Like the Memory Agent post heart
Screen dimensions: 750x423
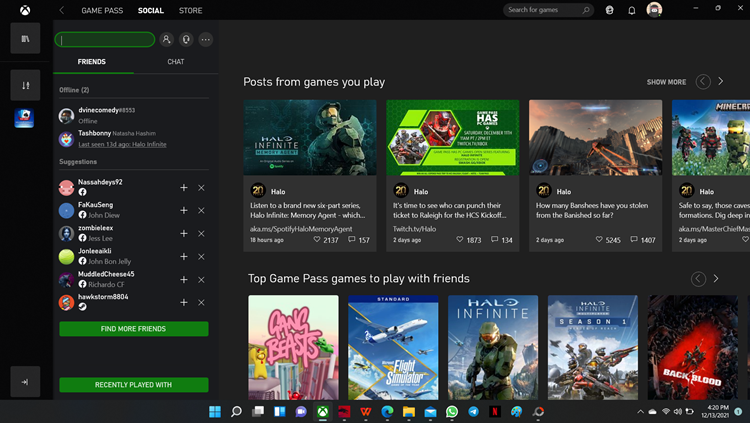point(317,239)
